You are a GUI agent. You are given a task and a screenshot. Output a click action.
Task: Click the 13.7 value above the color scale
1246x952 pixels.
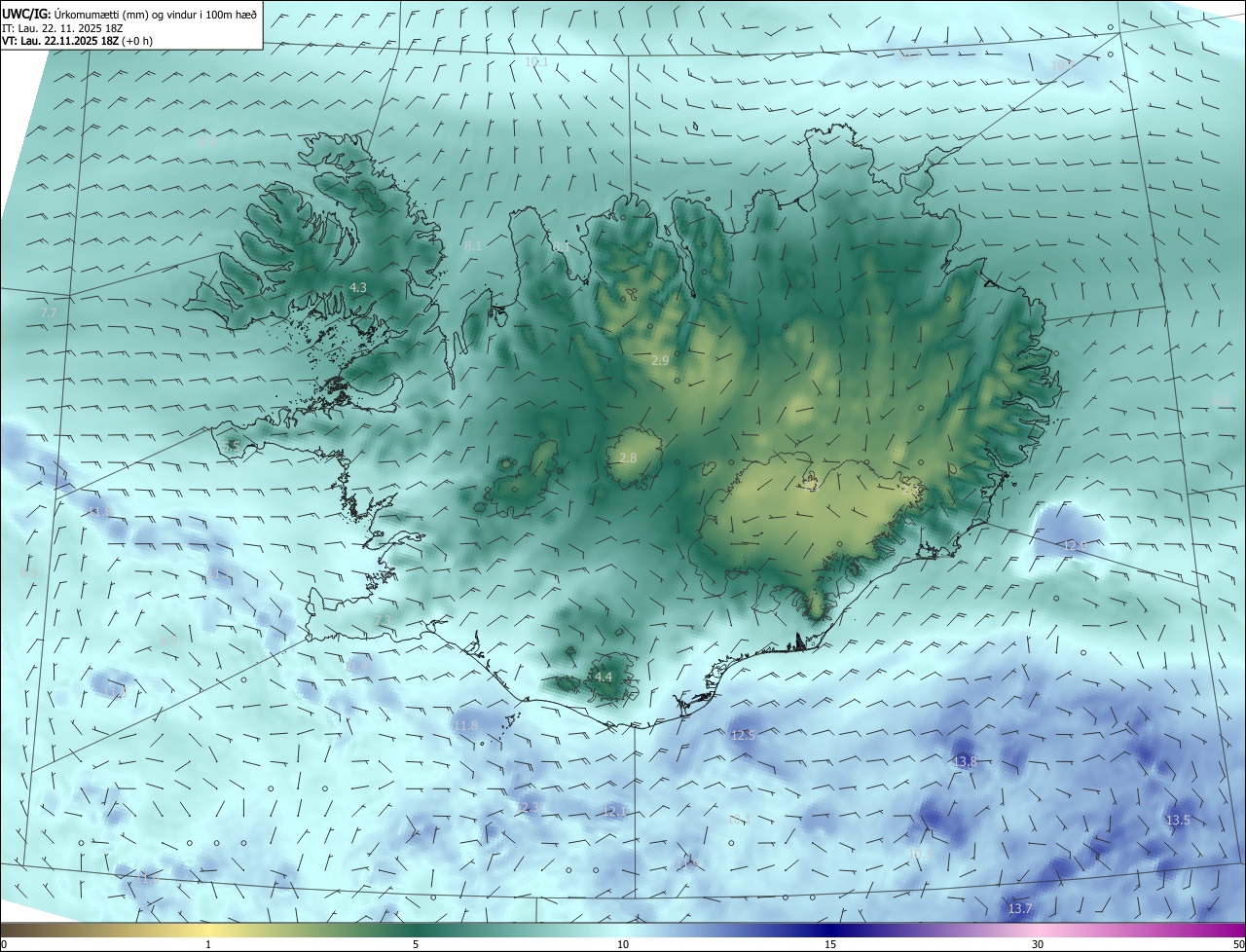point(1020,908)
